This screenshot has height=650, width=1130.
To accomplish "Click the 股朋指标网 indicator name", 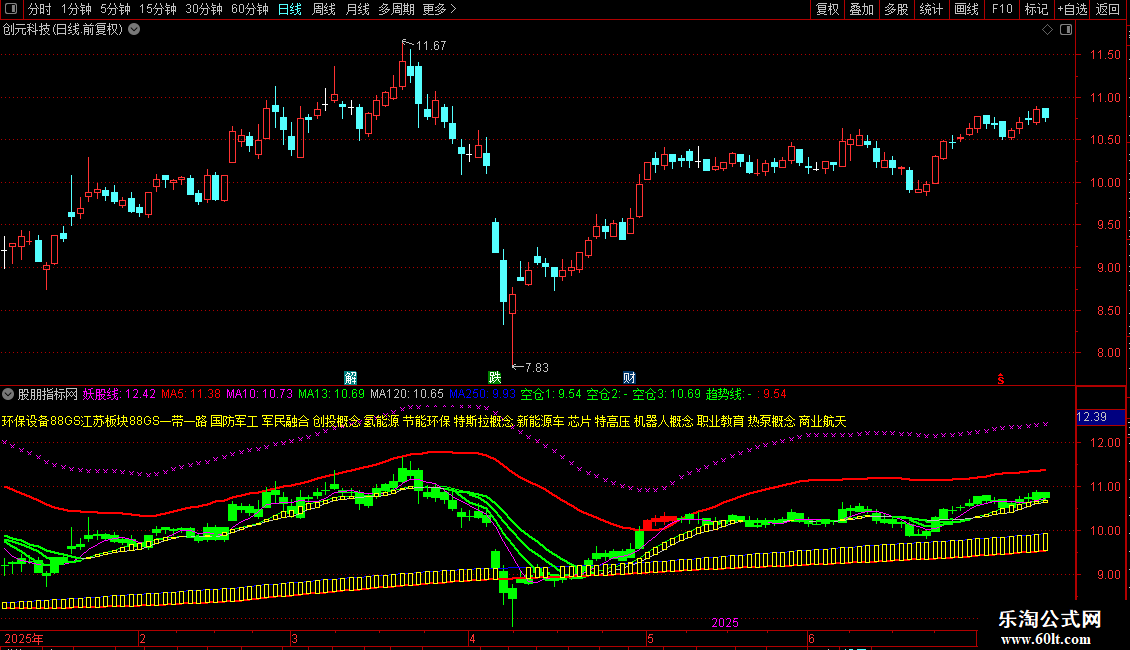I will click(x=48, y=394).
